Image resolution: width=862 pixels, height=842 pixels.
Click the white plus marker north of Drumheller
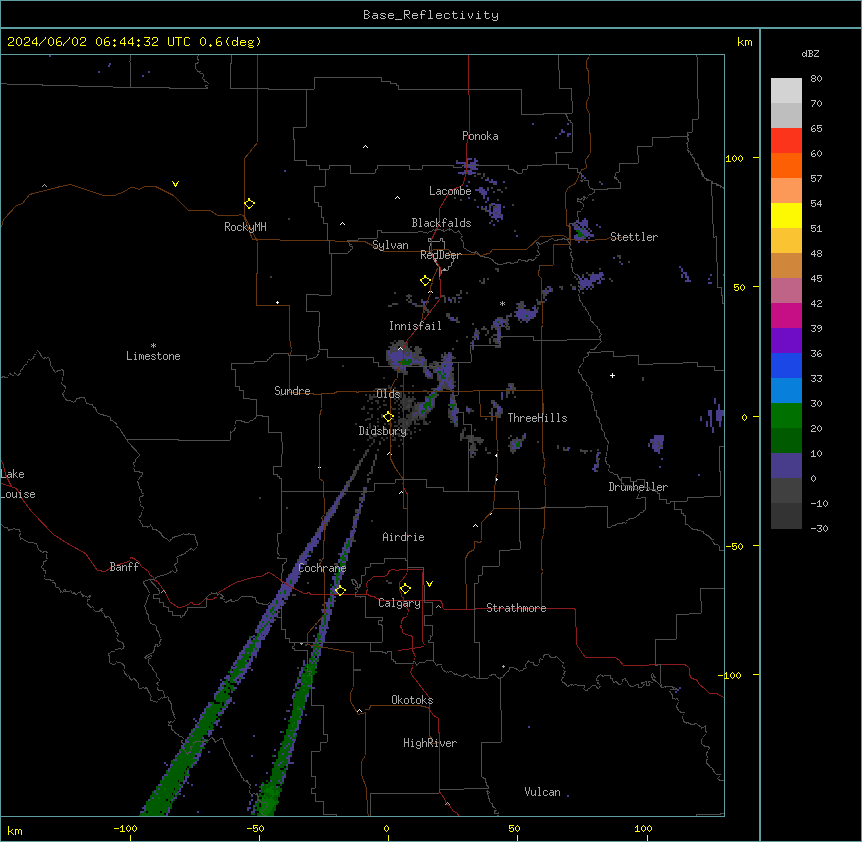612,375
